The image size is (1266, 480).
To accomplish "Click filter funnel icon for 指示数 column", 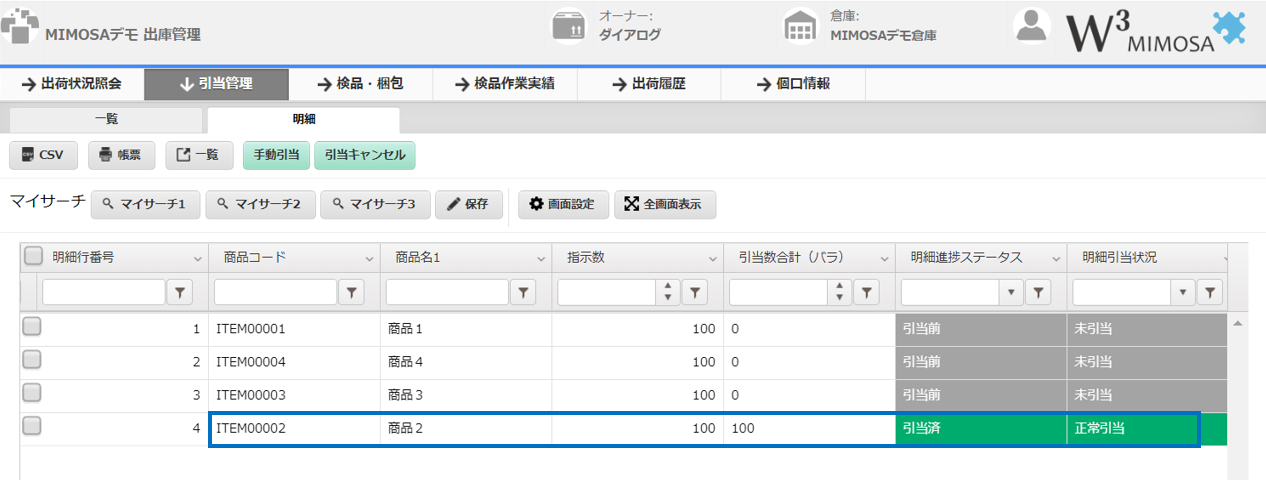I will [x=695, y=292].
